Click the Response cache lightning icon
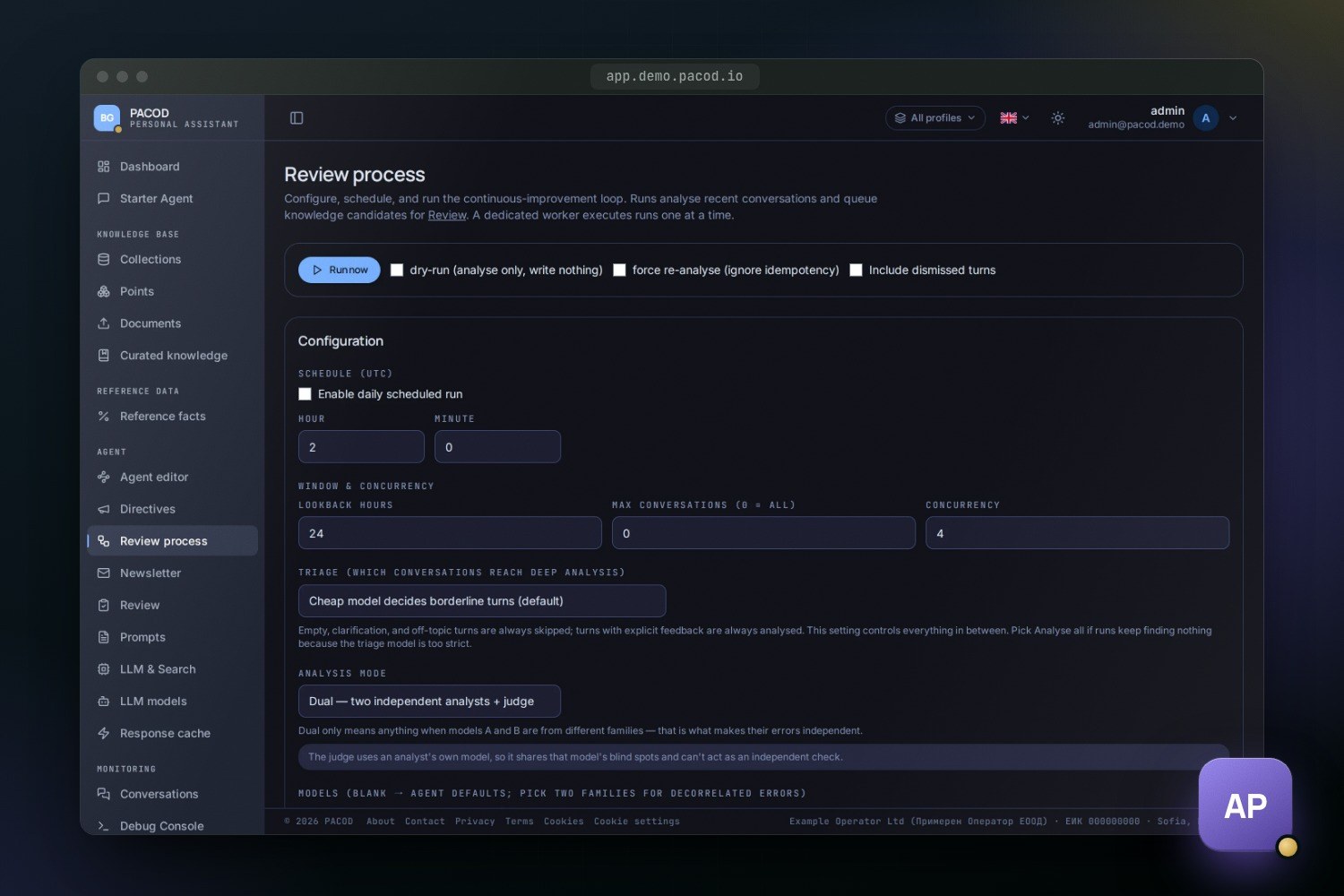 click(104, 734)
